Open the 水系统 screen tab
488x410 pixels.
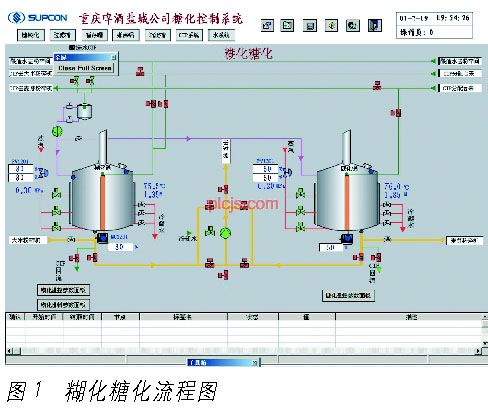coord(221,35)
